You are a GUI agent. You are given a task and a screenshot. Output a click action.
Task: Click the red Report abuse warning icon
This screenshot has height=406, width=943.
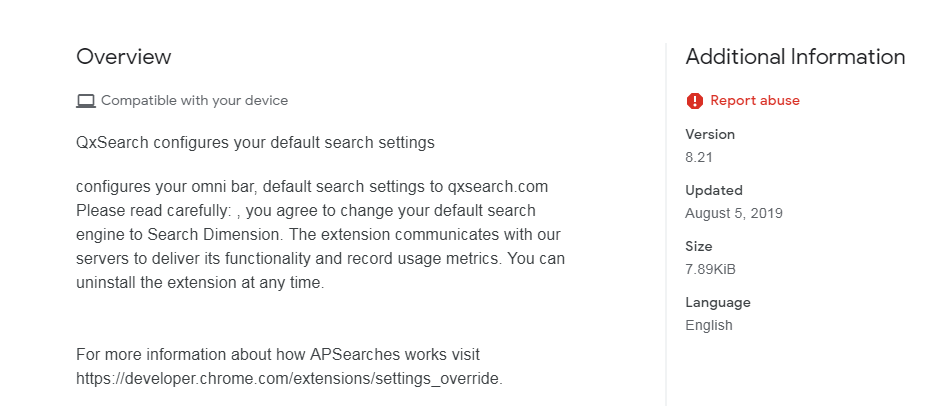coord(694,100)
